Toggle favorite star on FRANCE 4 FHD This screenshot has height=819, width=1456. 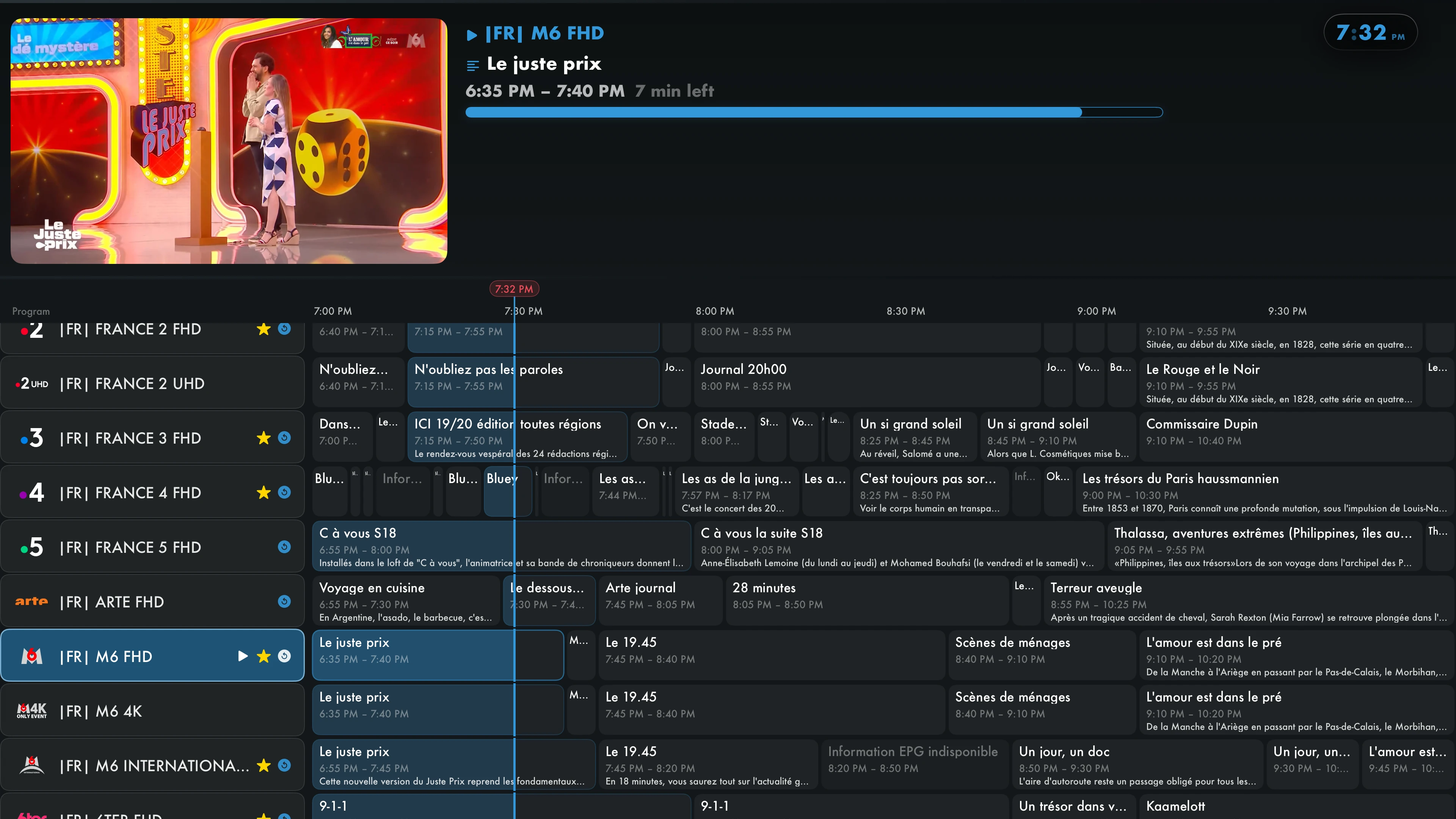[264, 492]
